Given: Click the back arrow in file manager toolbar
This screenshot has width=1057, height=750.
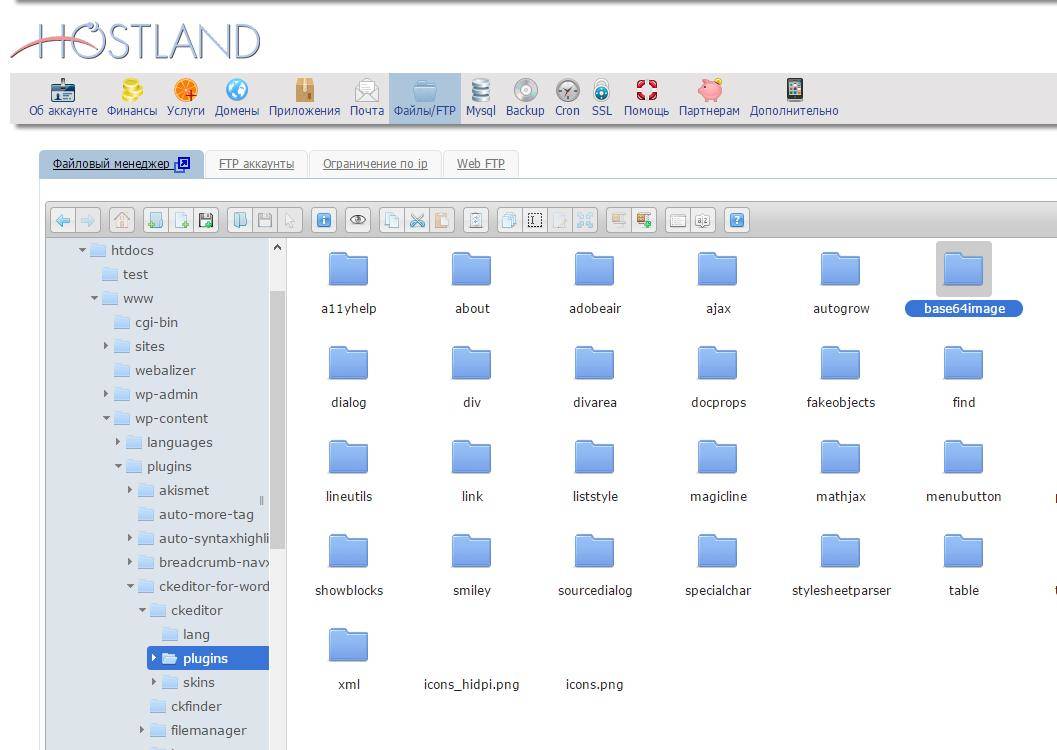Looking at the screenshot, I should pos(63,220).
